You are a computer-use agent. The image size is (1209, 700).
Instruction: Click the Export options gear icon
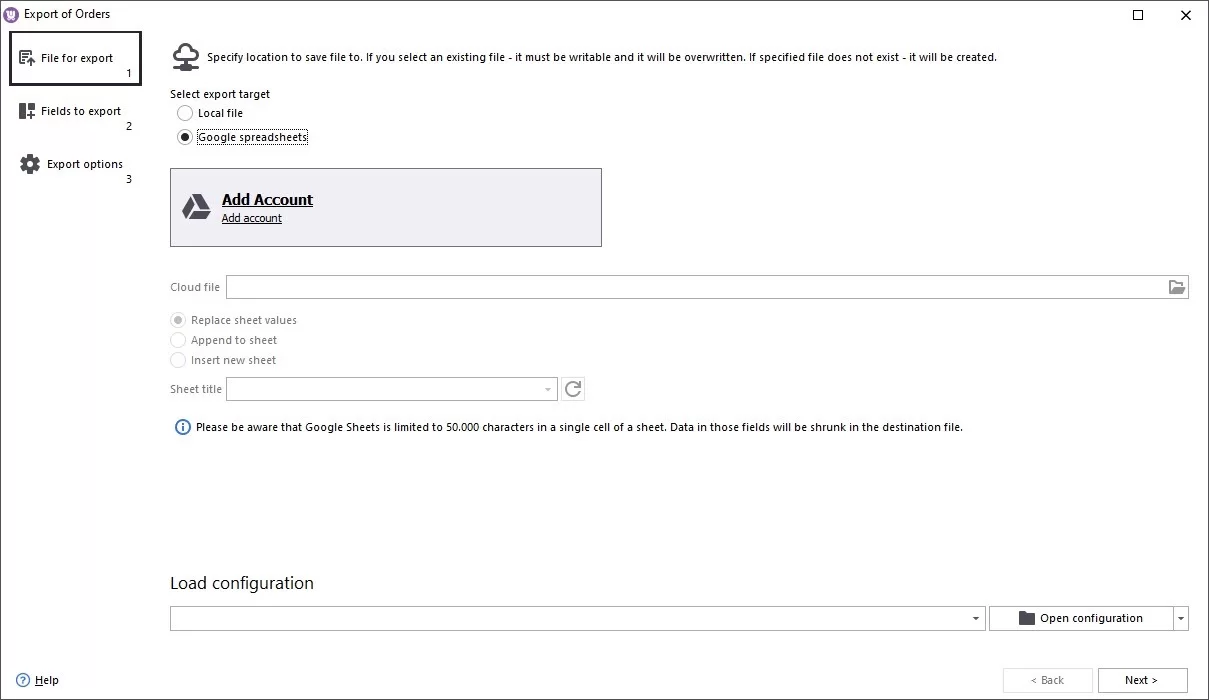pyautogui.click(x=30, y=164)
